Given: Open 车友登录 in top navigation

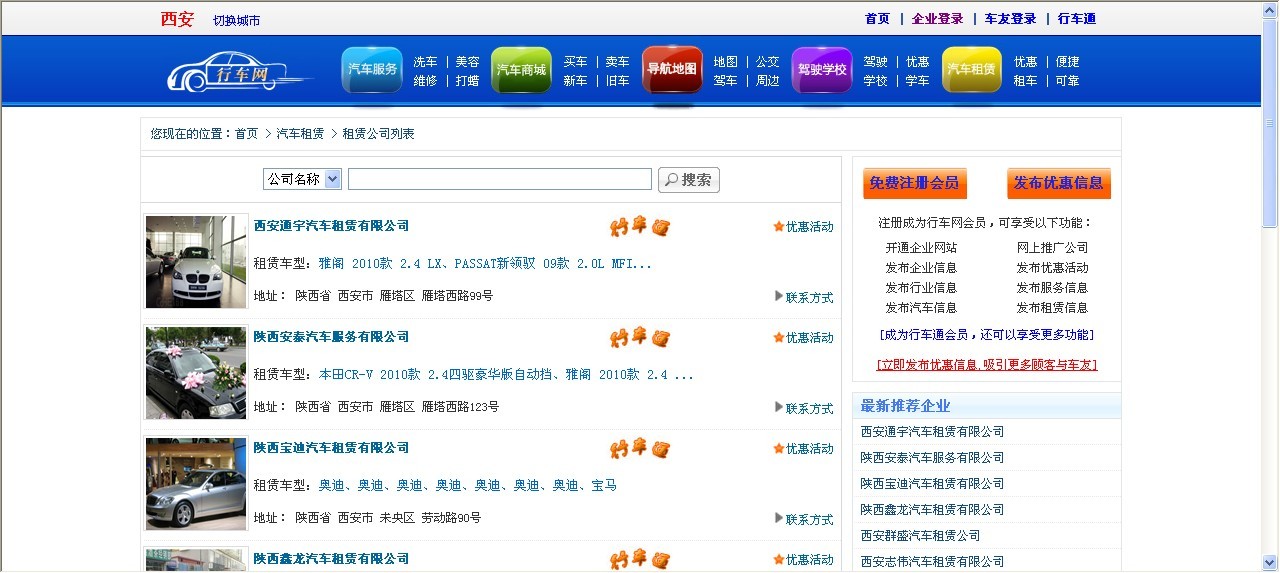Looking at the screenshot, I should tap(1011, 19).
